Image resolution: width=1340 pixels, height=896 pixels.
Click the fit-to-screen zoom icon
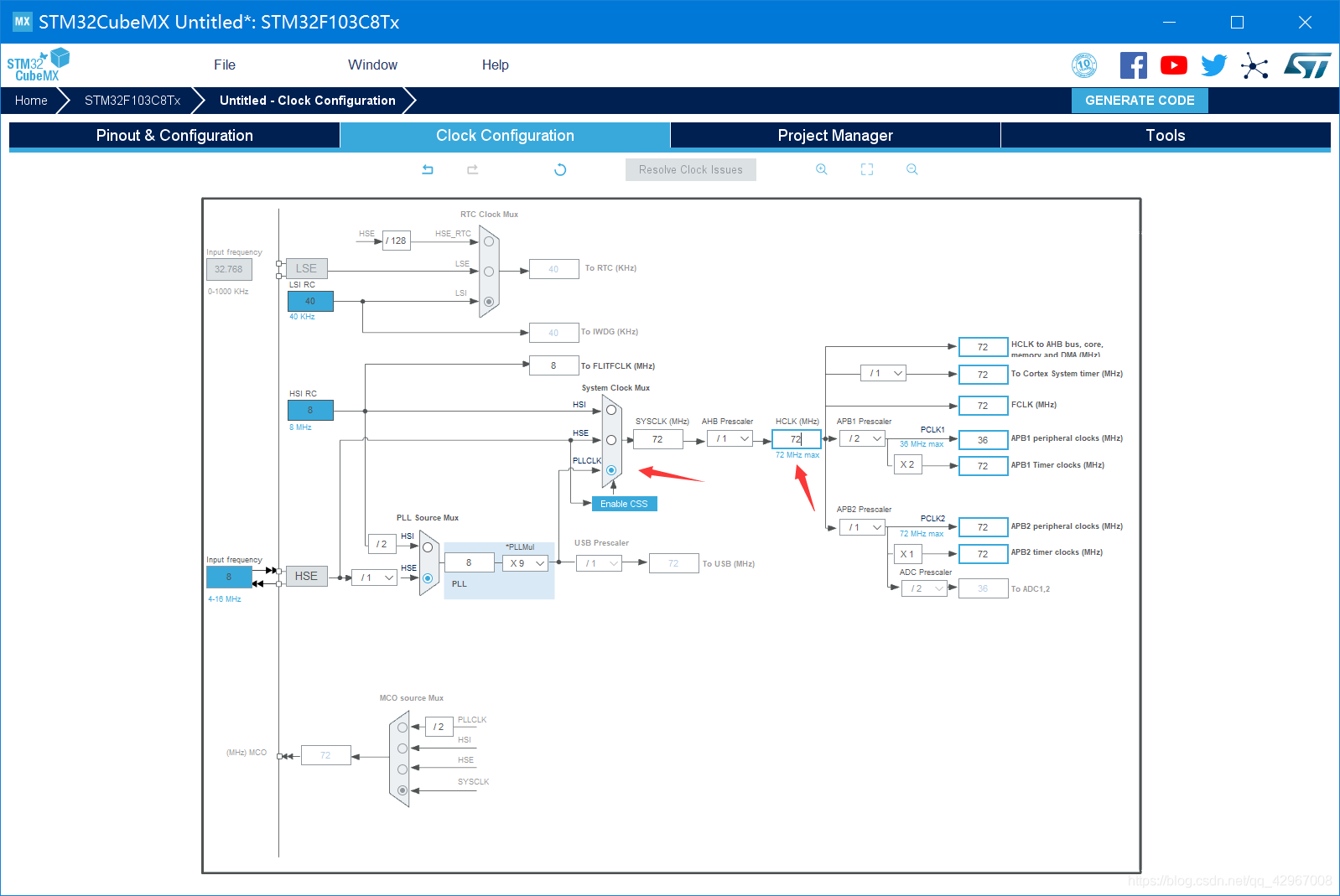(x=867, y=169)
